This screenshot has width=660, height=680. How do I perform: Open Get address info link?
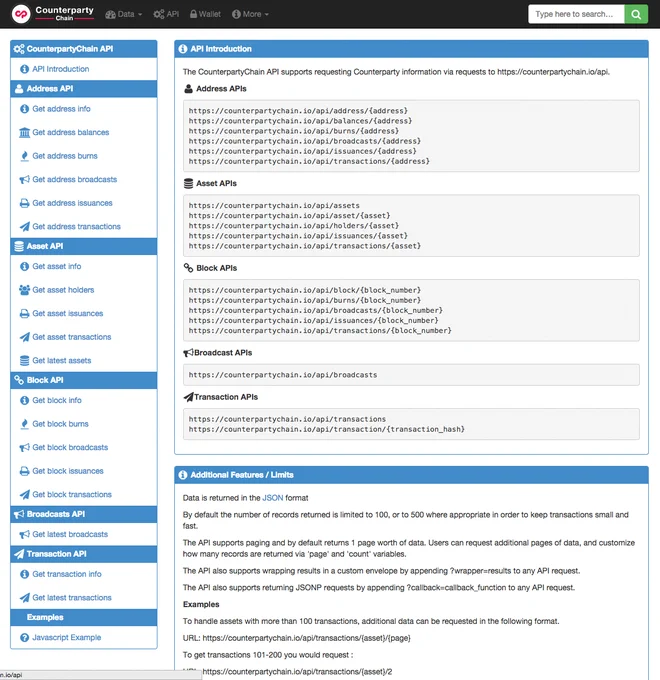click(x=62, y=109)
